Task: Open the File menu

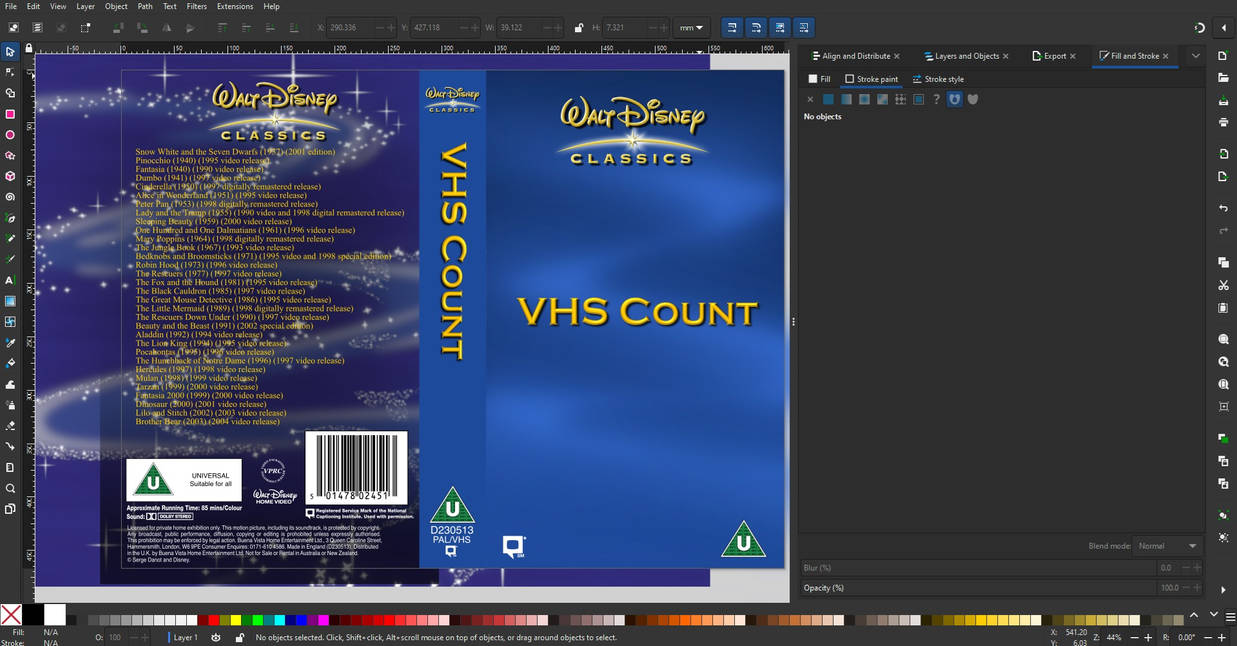Action: point(11,6)
